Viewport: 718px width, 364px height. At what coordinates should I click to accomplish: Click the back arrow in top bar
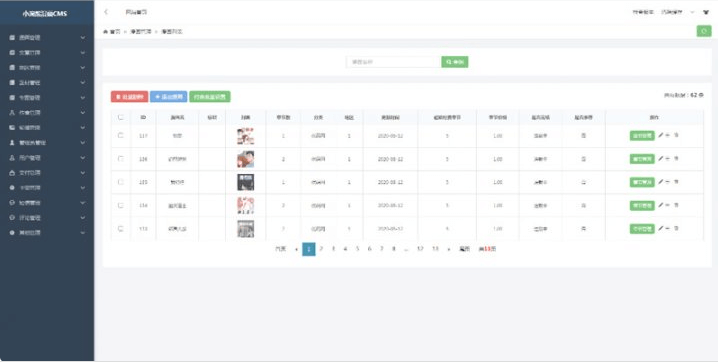(106, 12)
